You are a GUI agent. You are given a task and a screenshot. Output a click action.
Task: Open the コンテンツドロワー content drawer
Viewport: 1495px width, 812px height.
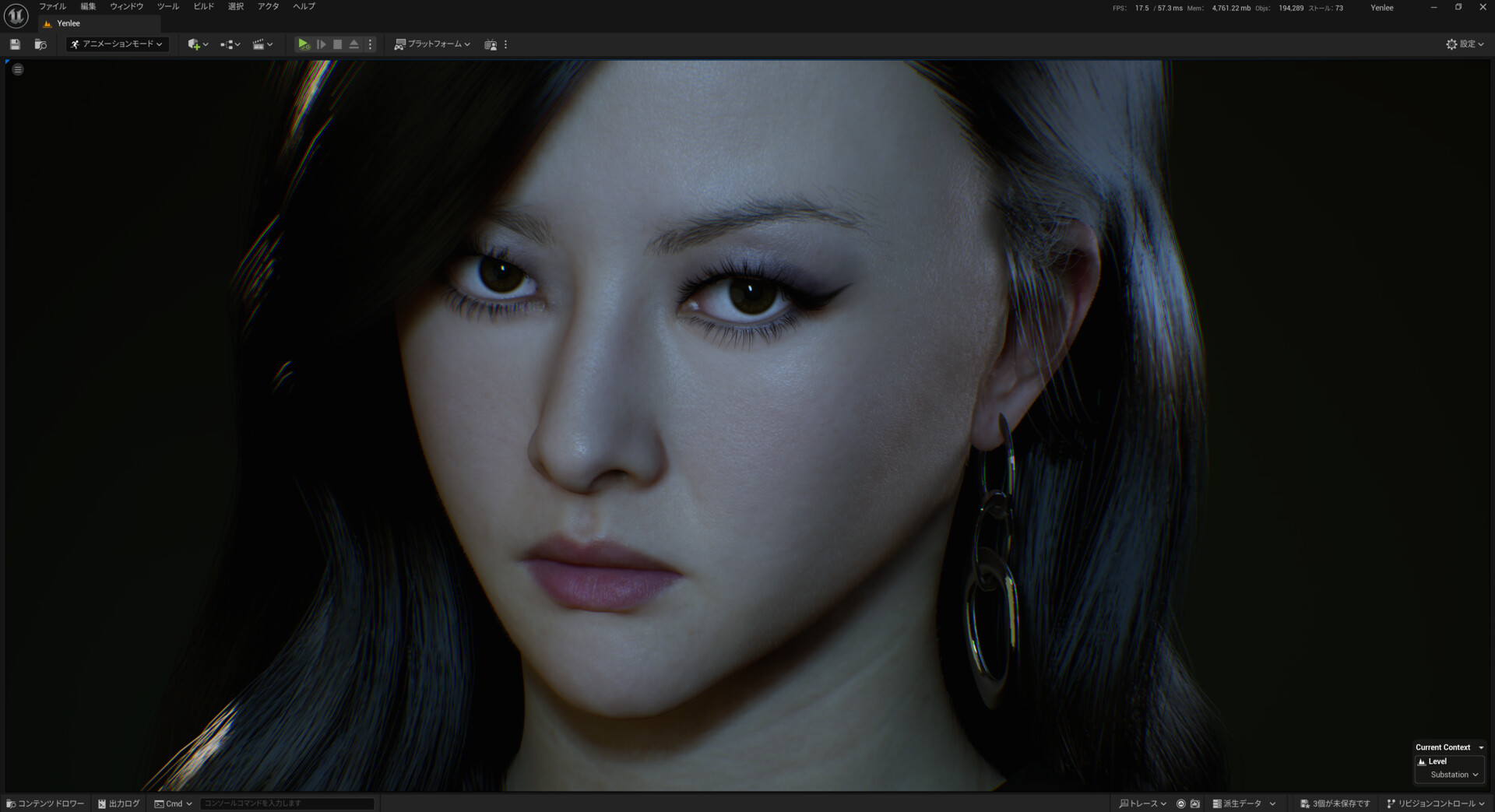[45, 803]
